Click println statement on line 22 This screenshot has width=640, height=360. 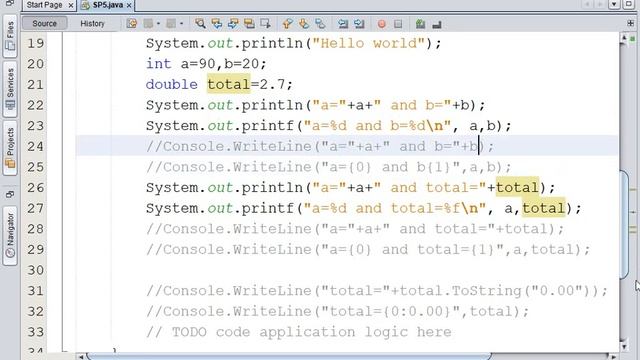coord(316,105)
